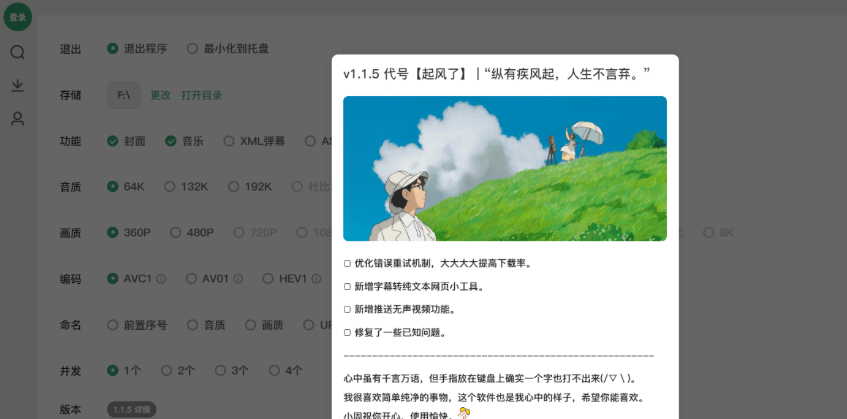The height and width of the screenshot is (419, 847).
Task: Click the Wind Rises banner image
Action: 505,168
